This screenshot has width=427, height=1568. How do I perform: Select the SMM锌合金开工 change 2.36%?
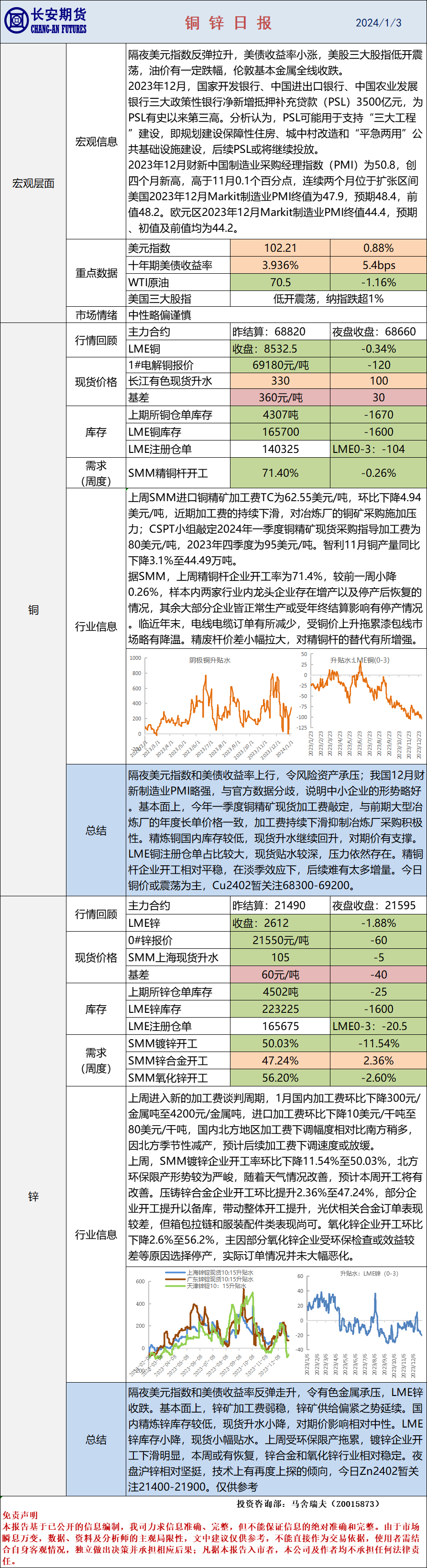click(x=378, y=1060)
